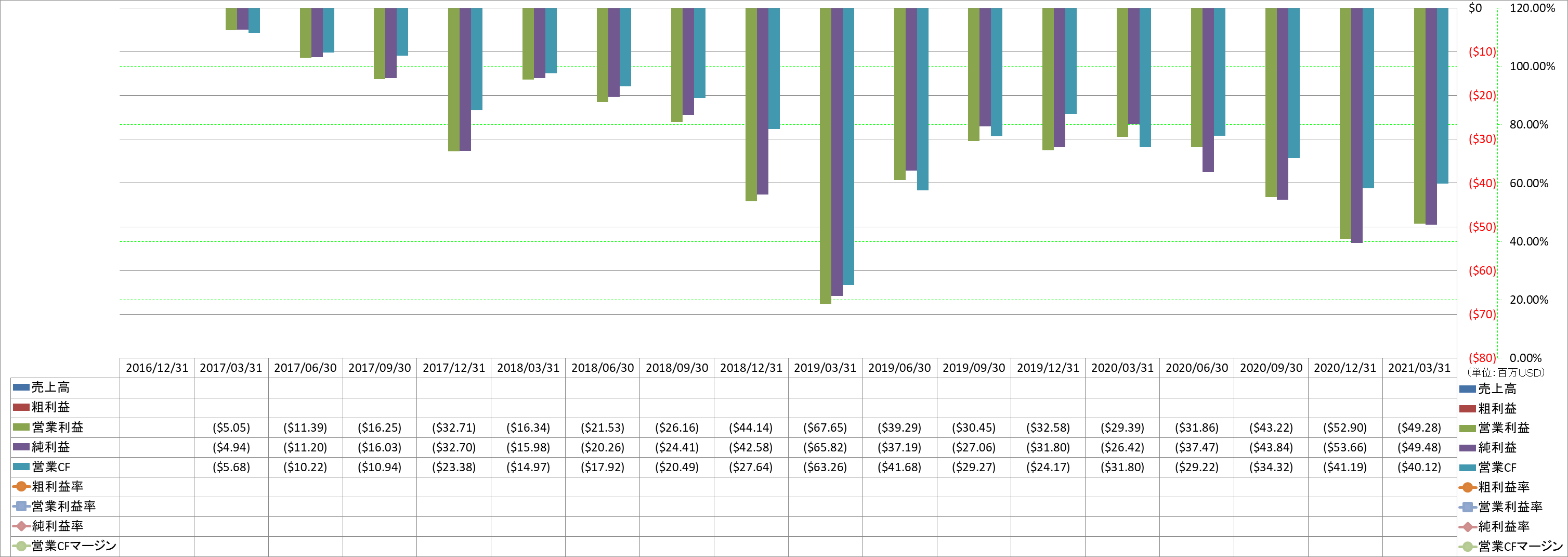1568x557 pixels.
Task: Click the purple 純利益 bar for 2020/12/31
Action: (x=1357, y=125)
